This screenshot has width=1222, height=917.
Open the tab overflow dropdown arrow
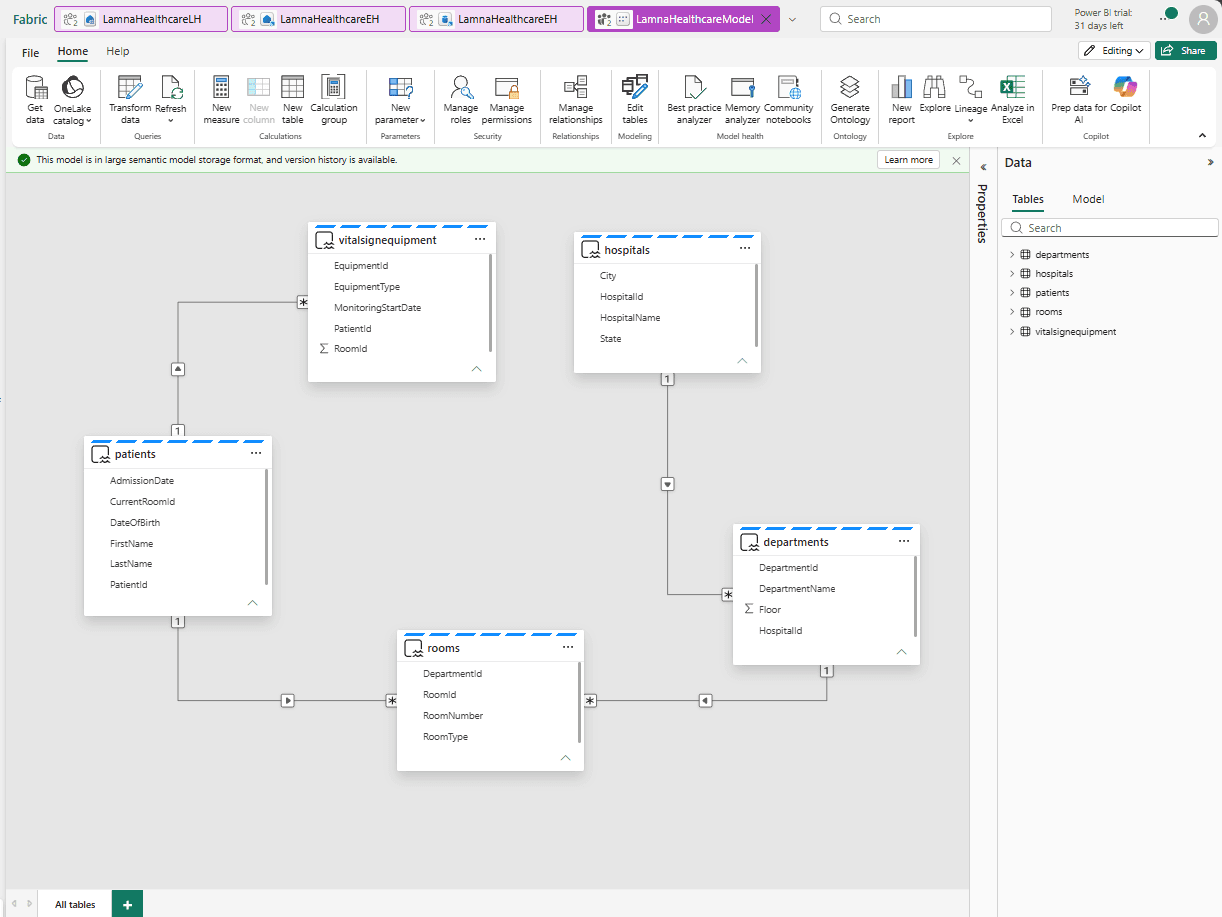pyautogui.click(x=793, y=19)
